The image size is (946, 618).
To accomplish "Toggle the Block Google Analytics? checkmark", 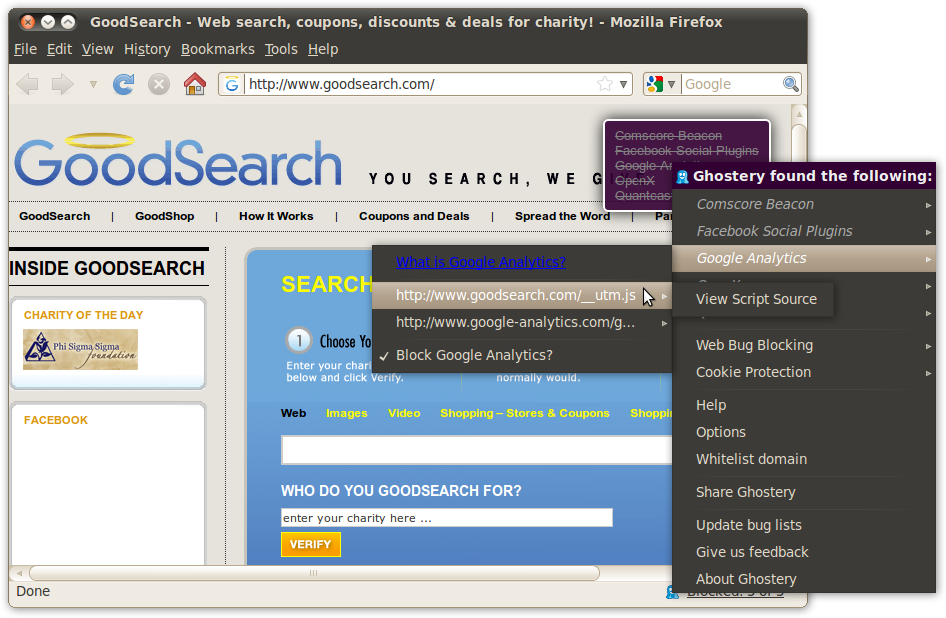I will tap(522, 355).
